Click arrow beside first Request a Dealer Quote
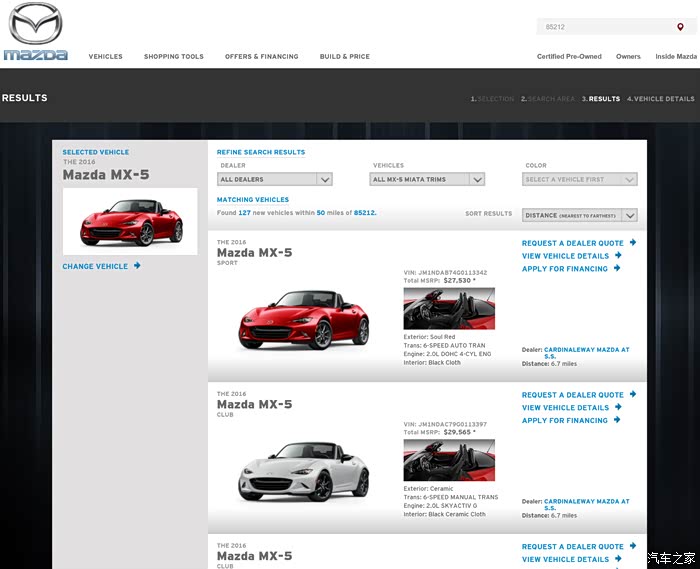Viewport: 700px width, 569px height. coord(633,243)
